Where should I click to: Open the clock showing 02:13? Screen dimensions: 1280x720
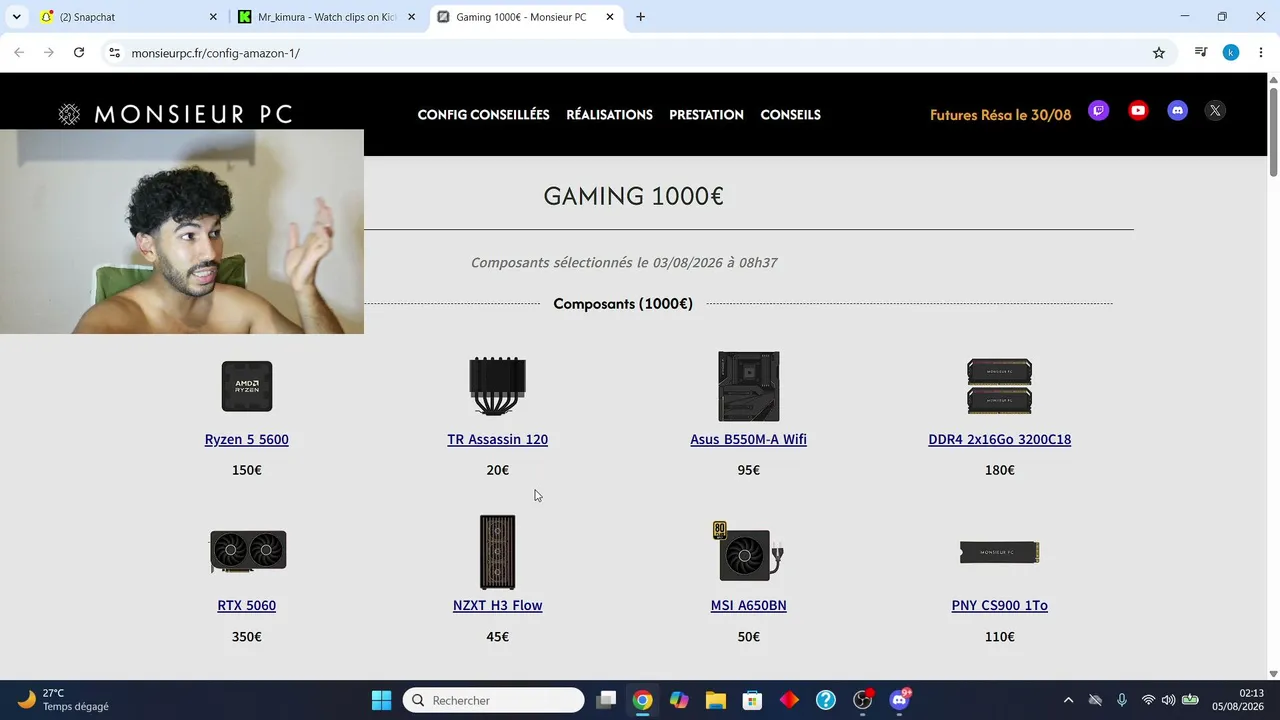(1238, 700)
